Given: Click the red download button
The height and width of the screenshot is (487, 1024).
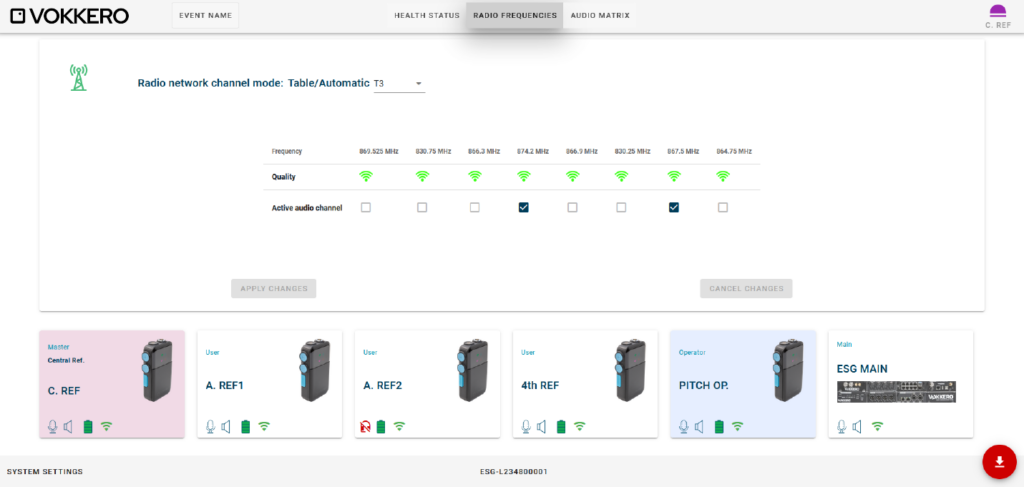Looking at the screenshot, I should (999, 461).
